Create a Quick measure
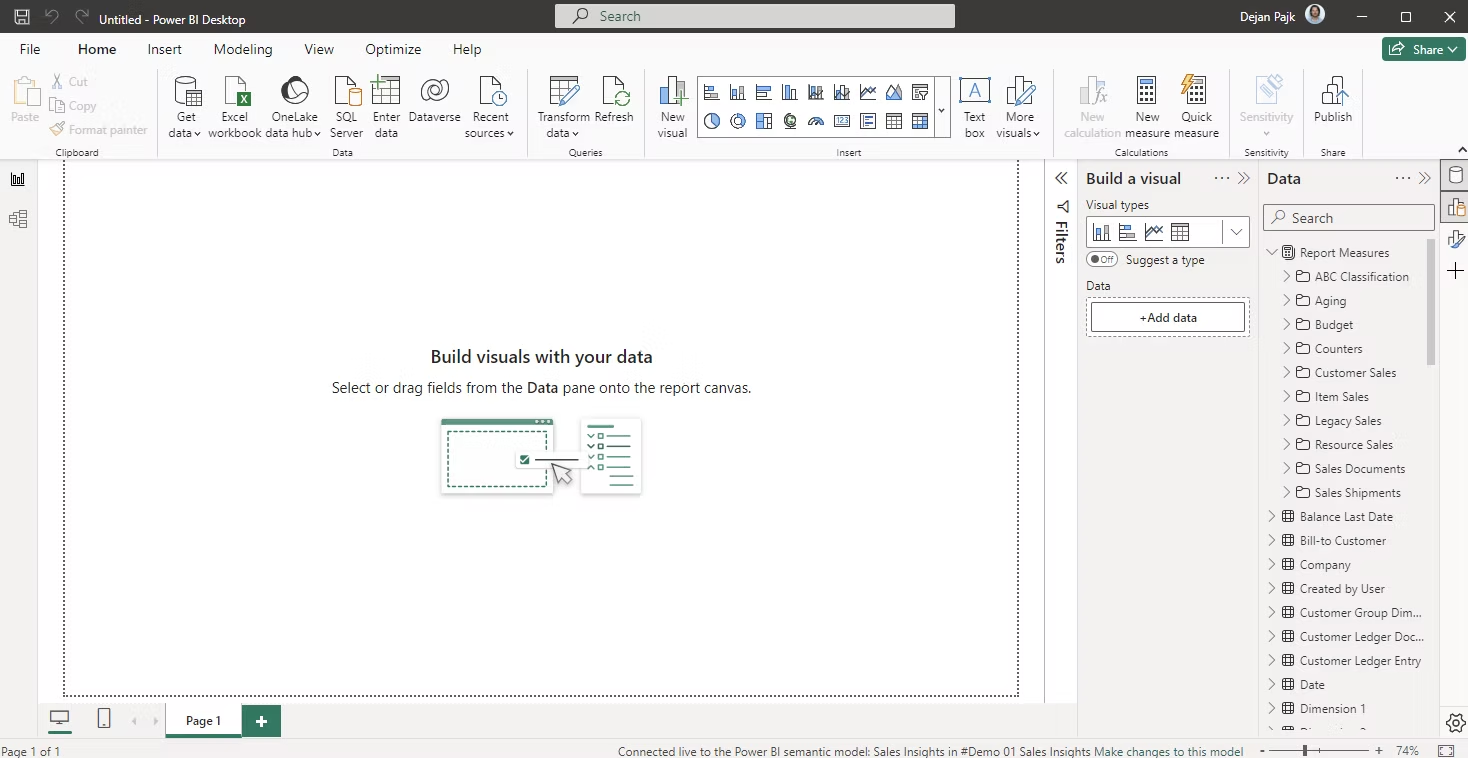1468x758 pixels. 1196,93
